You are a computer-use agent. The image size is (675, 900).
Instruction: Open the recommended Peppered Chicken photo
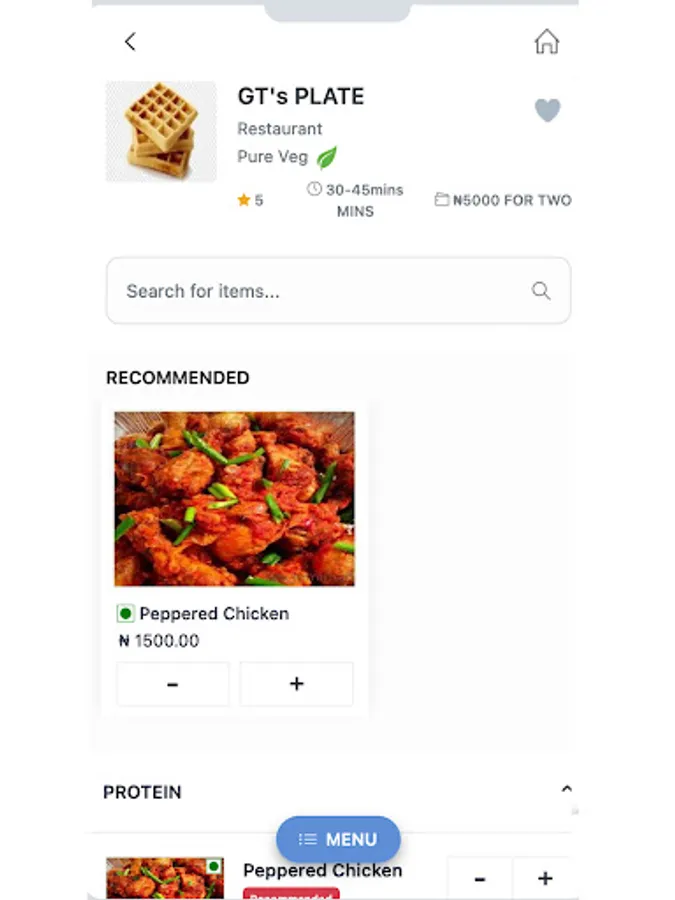point(234,498)
